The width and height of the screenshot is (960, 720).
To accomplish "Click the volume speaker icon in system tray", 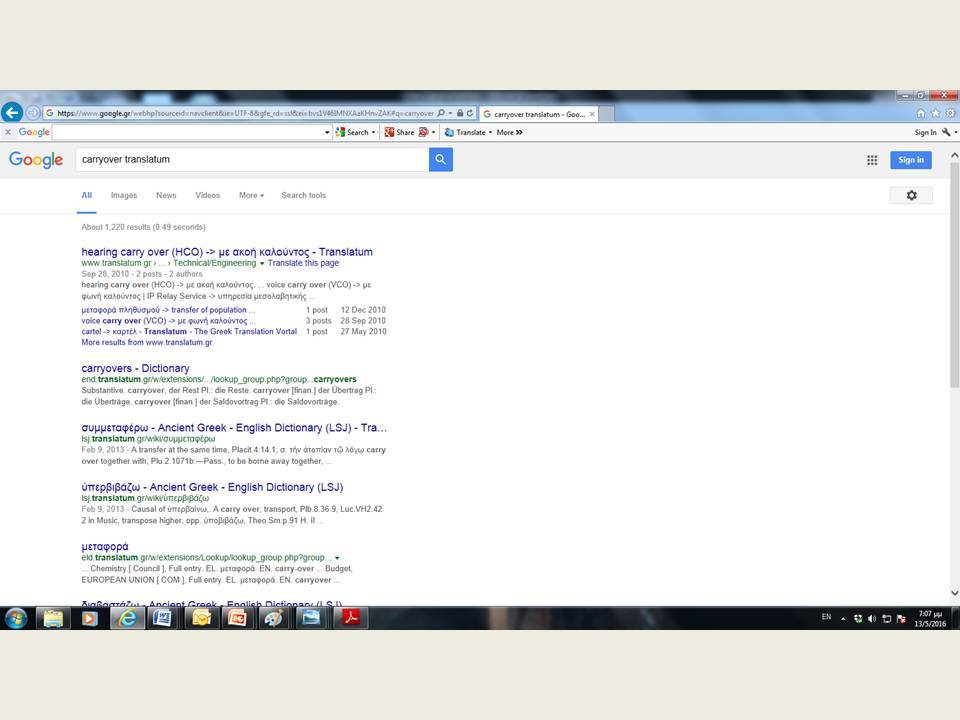I will [x=872, y=619].
